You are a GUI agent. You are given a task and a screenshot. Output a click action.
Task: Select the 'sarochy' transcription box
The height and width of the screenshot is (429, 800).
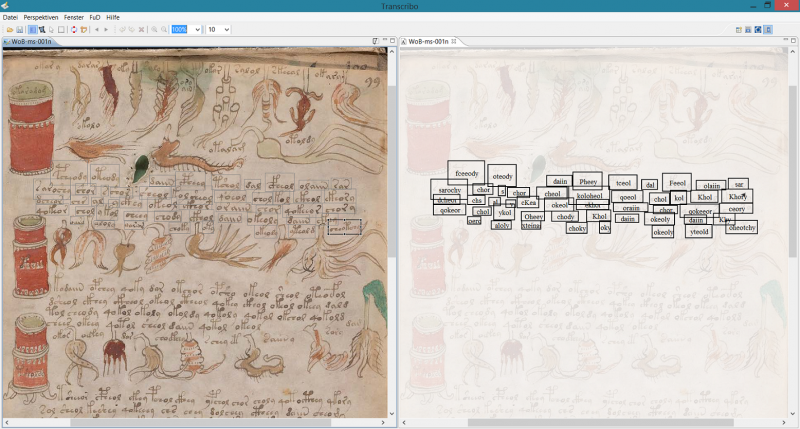point(449,190)
